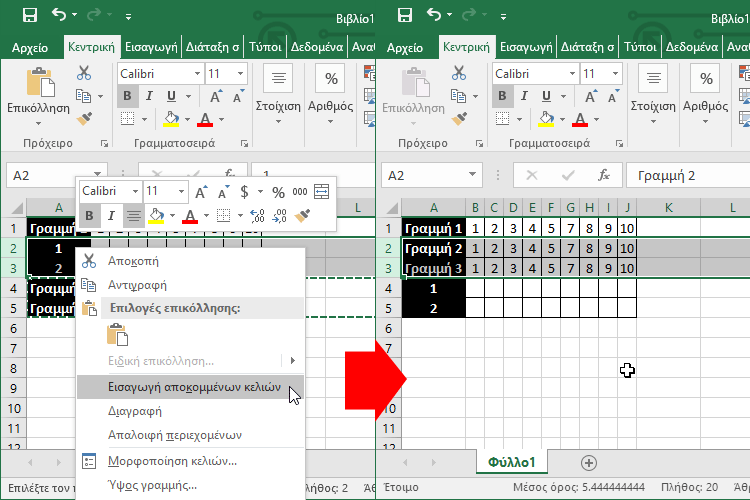This screenshot has width=750, height=500.
Task: Open Διάταξη σ tab in right window
Action: [587, 47]
